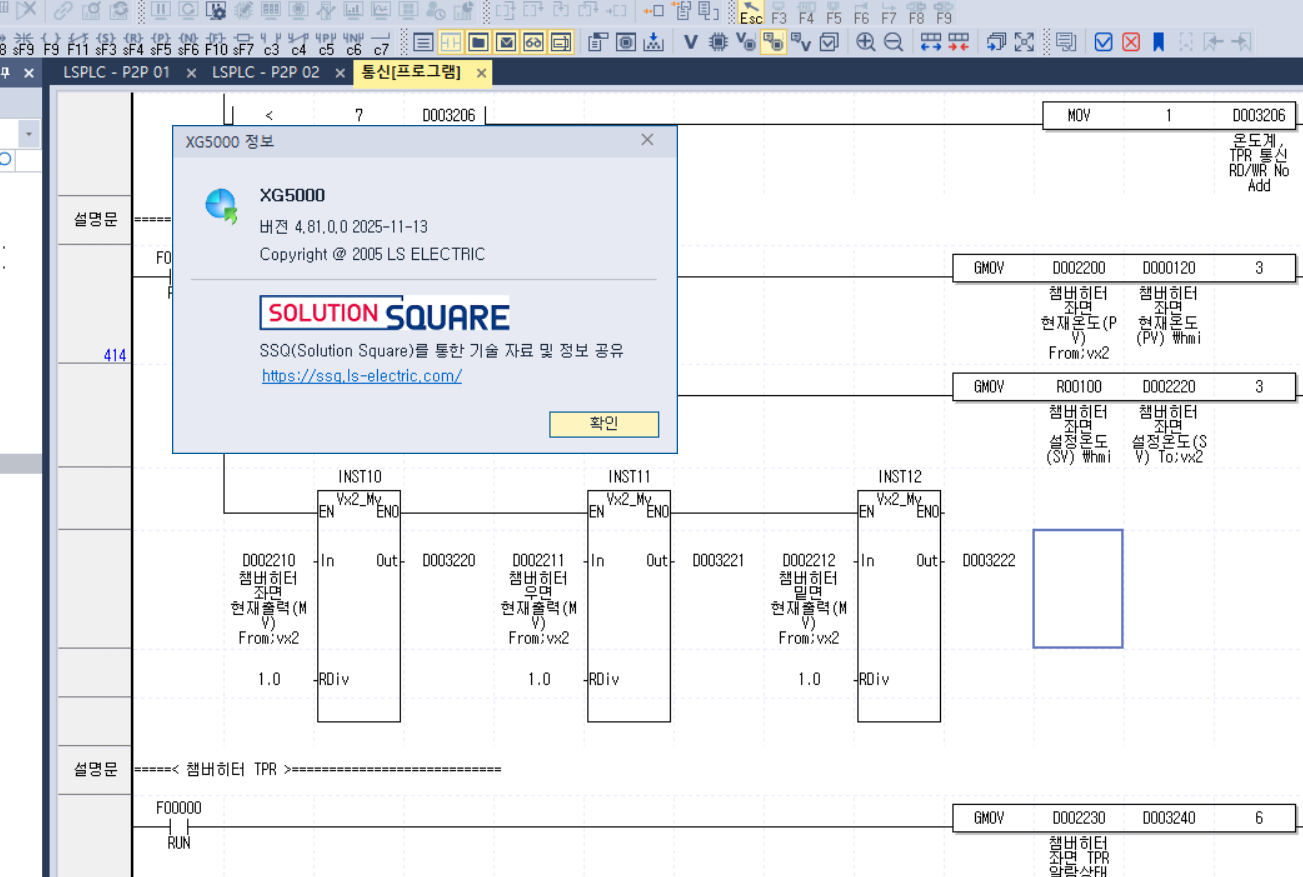Insert coil with sF7 tool
This screenshot has width=1303, height=877.
pos(243,42)
